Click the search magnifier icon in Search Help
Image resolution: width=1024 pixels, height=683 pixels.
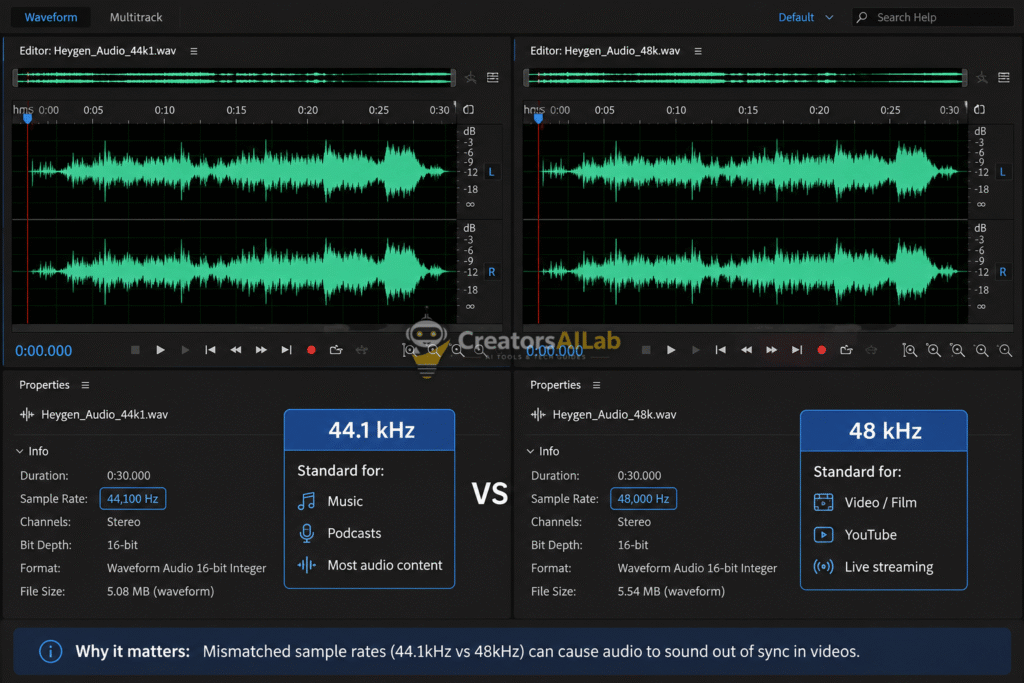[x=862, y=17]
